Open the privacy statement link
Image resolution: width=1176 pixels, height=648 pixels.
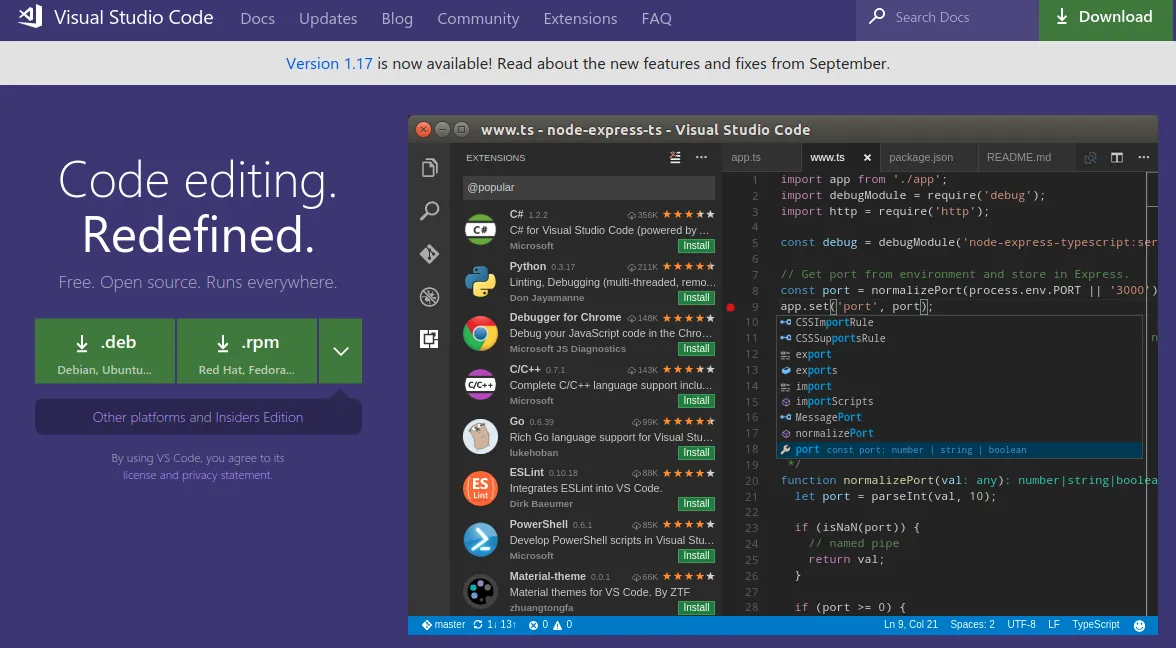click(226, 475)
